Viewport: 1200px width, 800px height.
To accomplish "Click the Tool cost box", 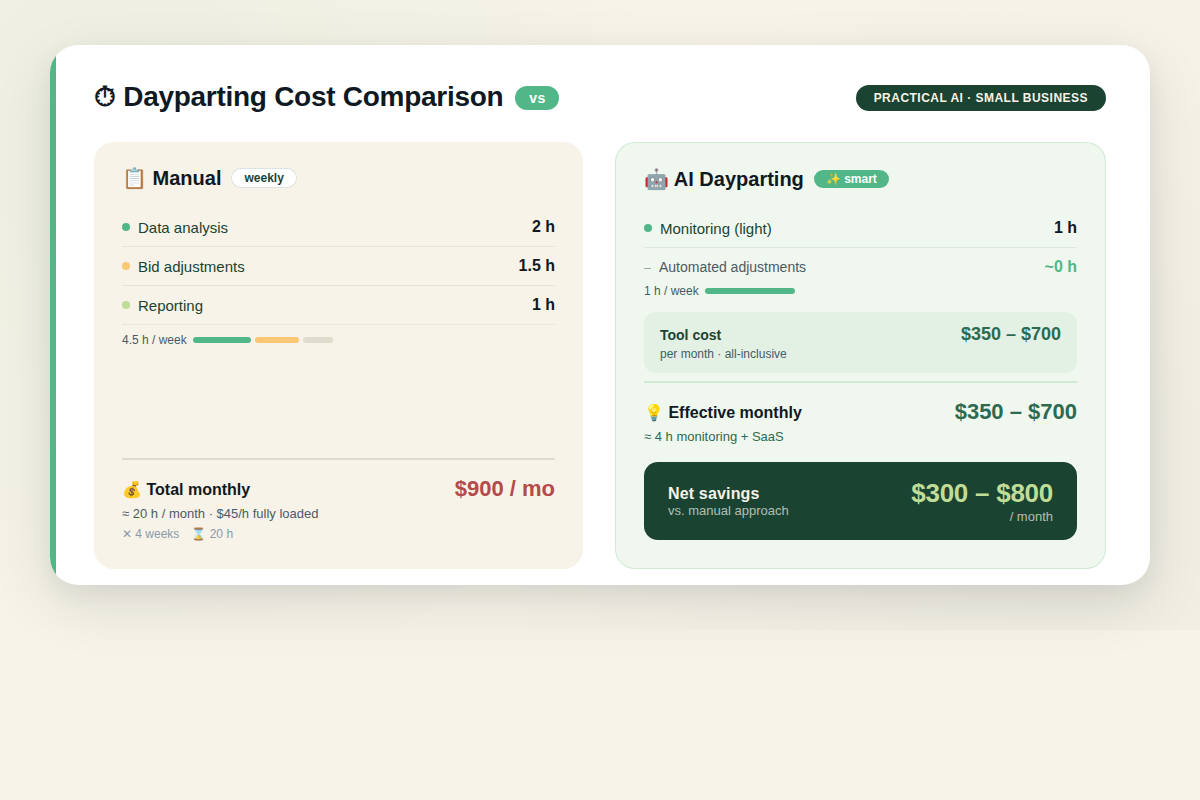I will [x=860, y=342].
